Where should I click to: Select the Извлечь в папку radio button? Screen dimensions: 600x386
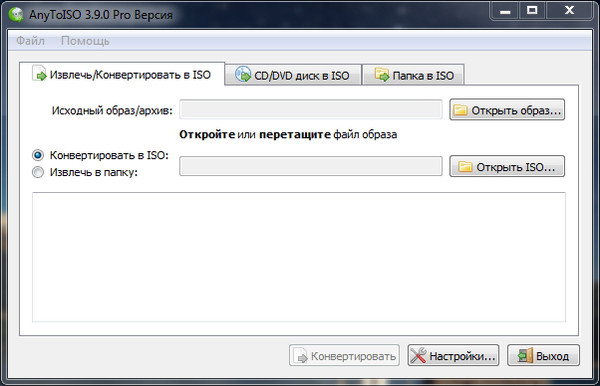tap(38, 172)
